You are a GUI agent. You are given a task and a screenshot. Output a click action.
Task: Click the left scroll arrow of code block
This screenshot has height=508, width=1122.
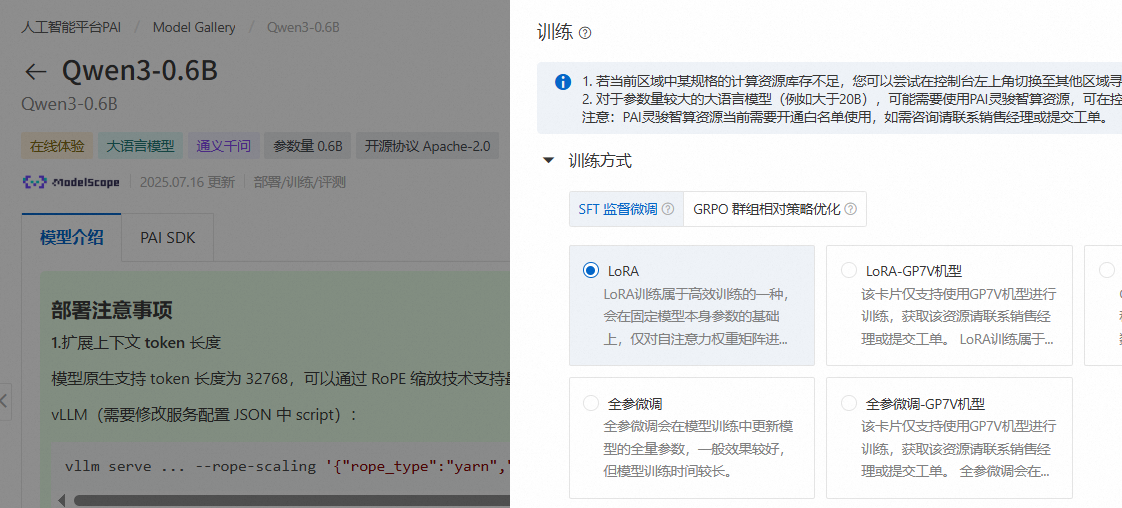[61, 500]
